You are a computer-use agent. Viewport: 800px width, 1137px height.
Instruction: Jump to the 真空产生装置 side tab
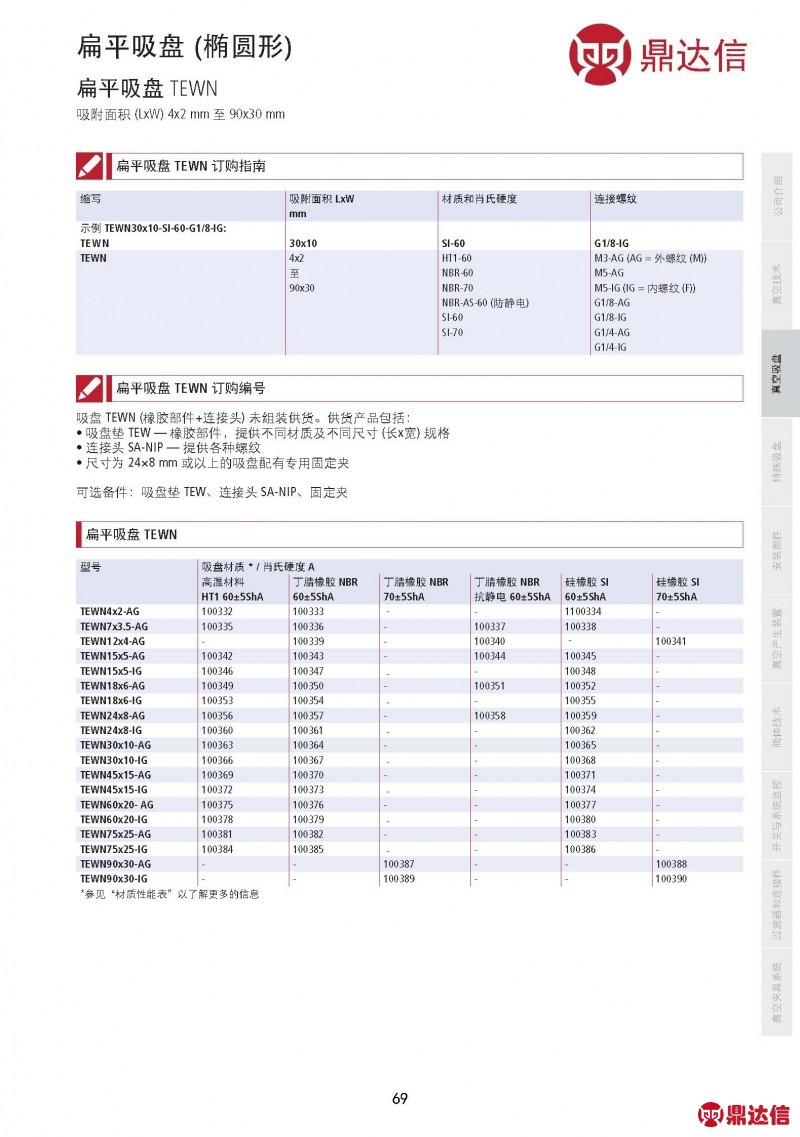(x=777, y=639)
